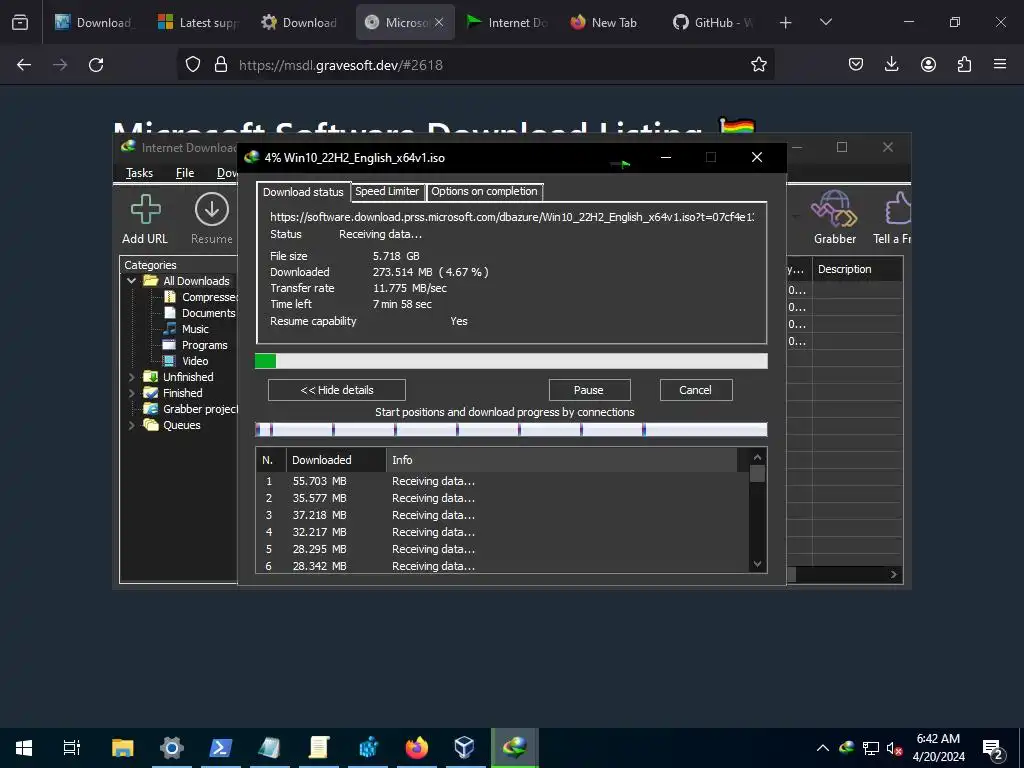Switch to the GitHub browser tab
The image size is (1024, 768).
(x=714, y=22)
